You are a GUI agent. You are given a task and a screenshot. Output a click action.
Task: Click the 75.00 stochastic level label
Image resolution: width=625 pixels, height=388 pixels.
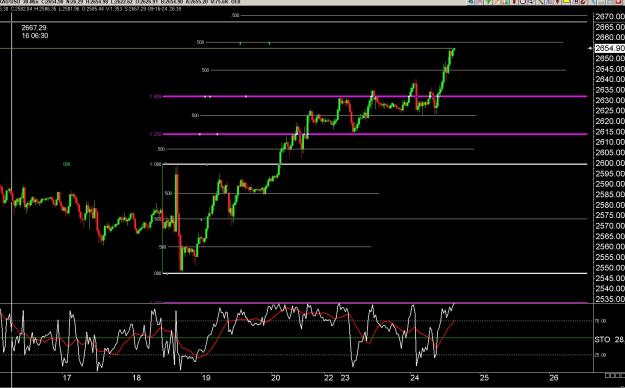coord(601,321)
